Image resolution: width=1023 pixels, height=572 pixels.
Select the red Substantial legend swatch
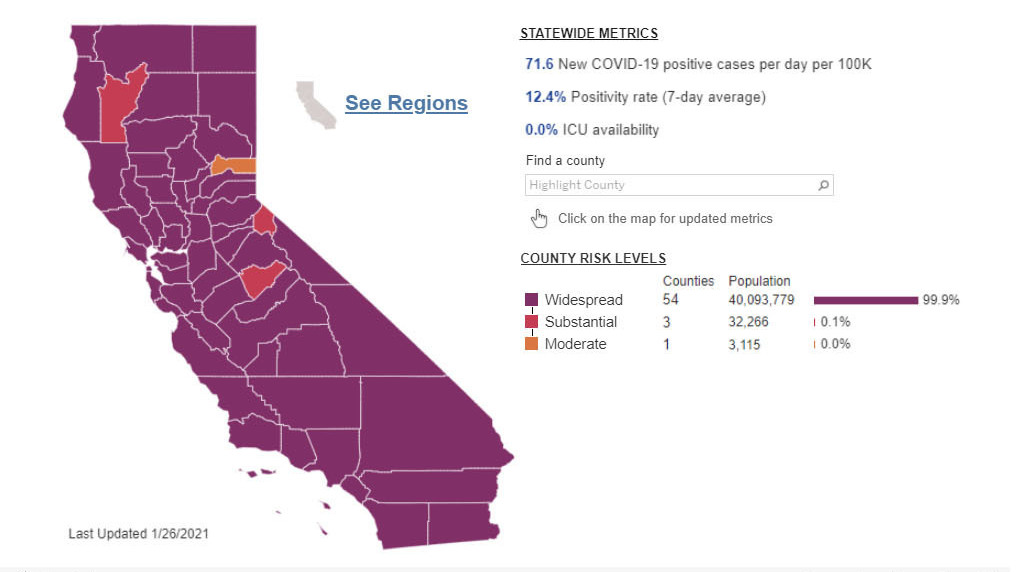(x=531, y=322)
